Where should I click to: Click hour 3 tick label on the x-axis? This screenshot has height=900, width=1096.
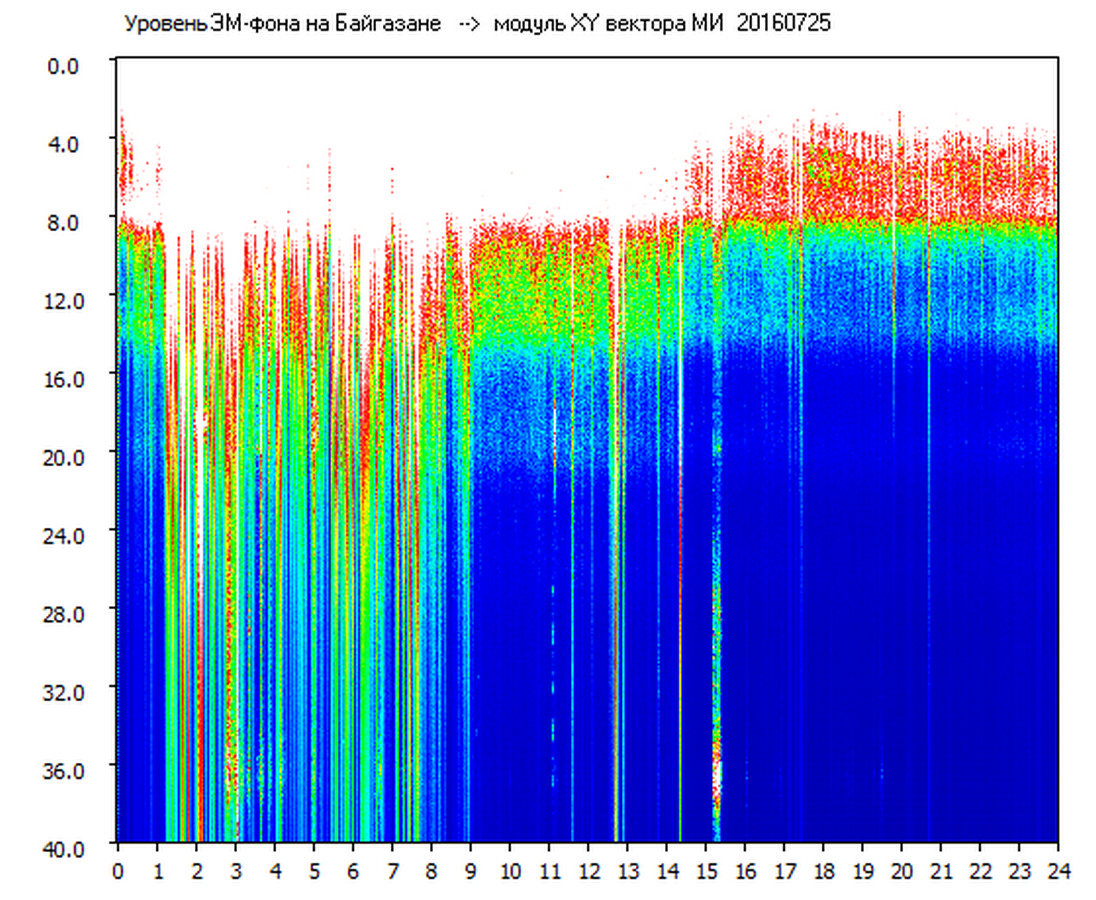pyautogui.click(x=235, y=869)
